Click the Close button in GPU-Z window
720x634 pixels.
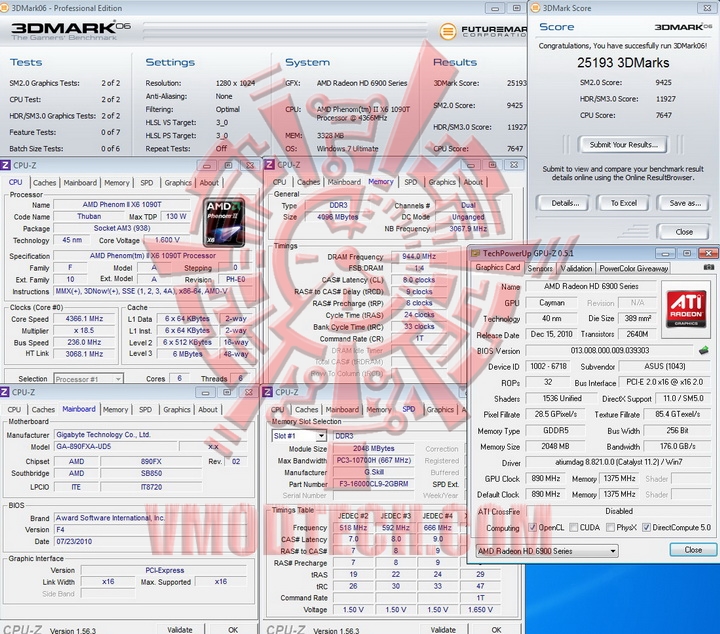point(693,550)
